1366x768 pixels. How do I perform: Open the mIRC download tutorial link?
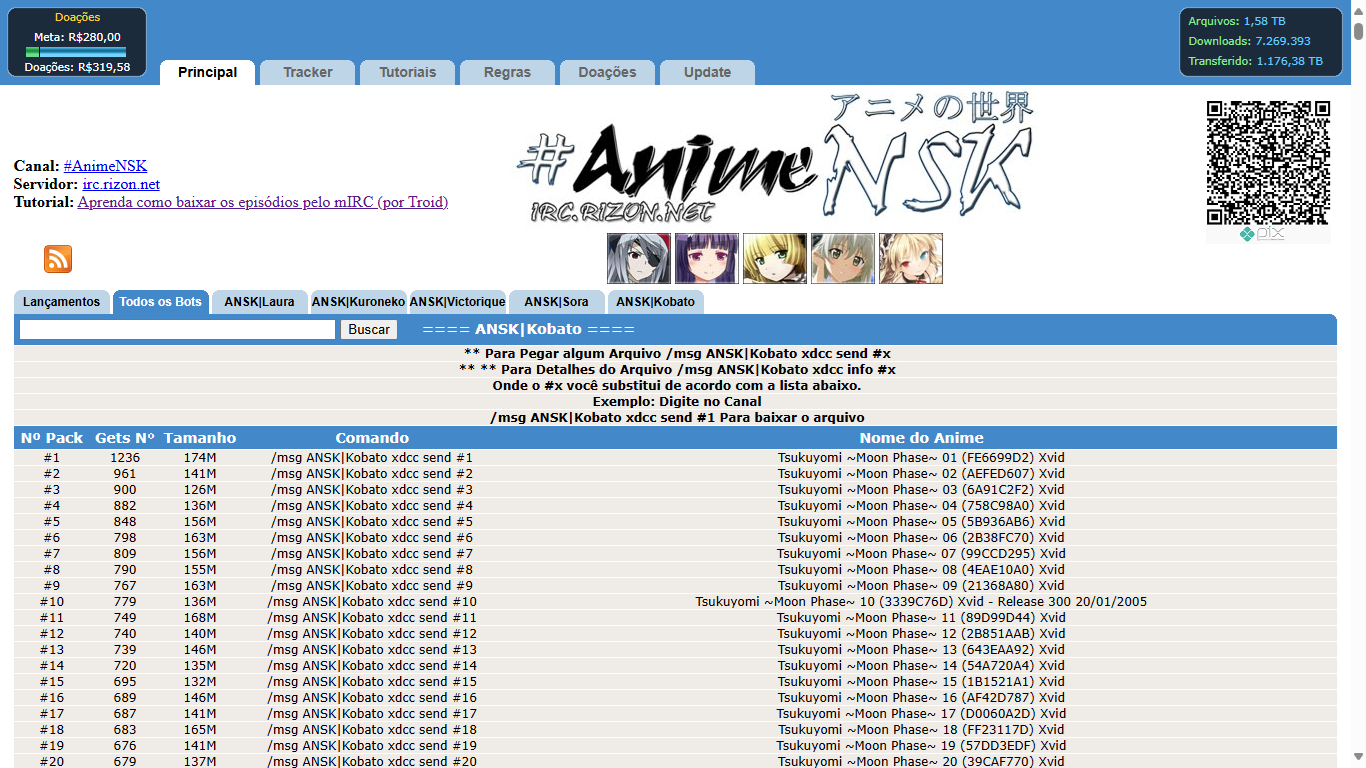click(262, 202)
